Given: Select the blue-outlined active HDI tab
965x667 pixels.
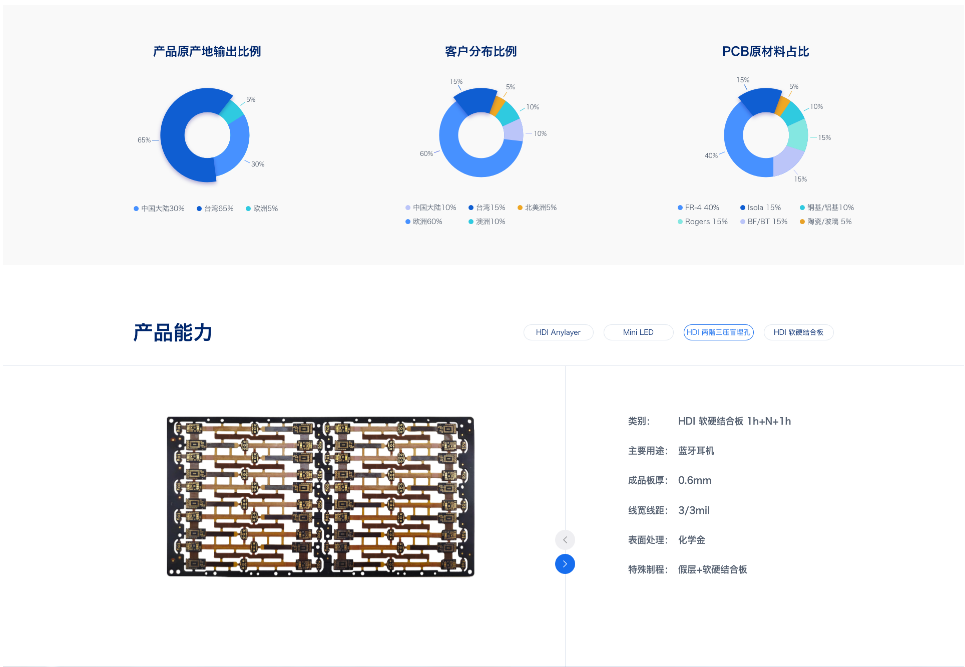Looking at the screenshot, I should coord(718,332).
